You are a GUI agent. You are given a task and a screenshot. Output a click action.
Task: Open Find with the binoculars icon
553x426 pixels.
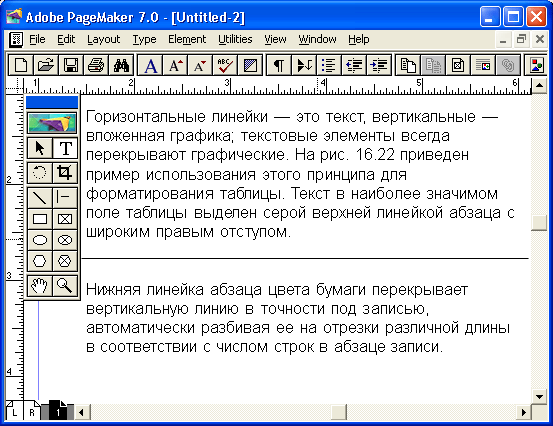(x=121, y=65)
